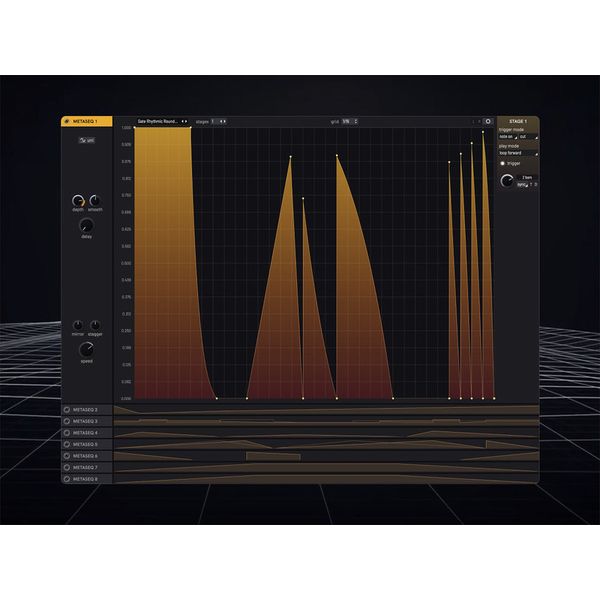Click the delay knob

(x=86, y=226)
